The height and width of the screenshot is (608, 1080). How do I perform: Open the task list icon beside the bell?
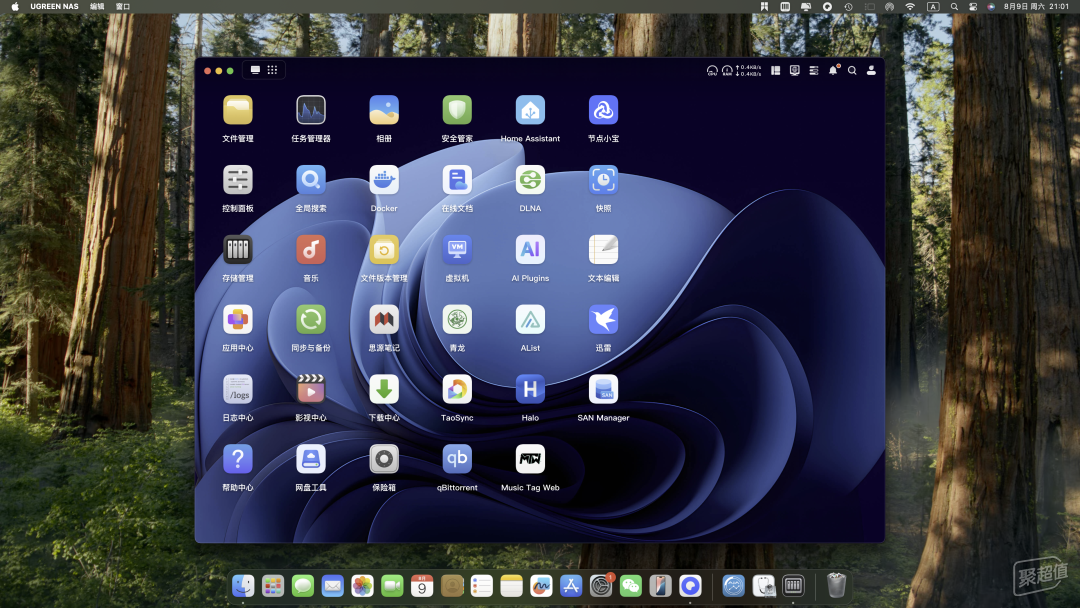point(813,70)
